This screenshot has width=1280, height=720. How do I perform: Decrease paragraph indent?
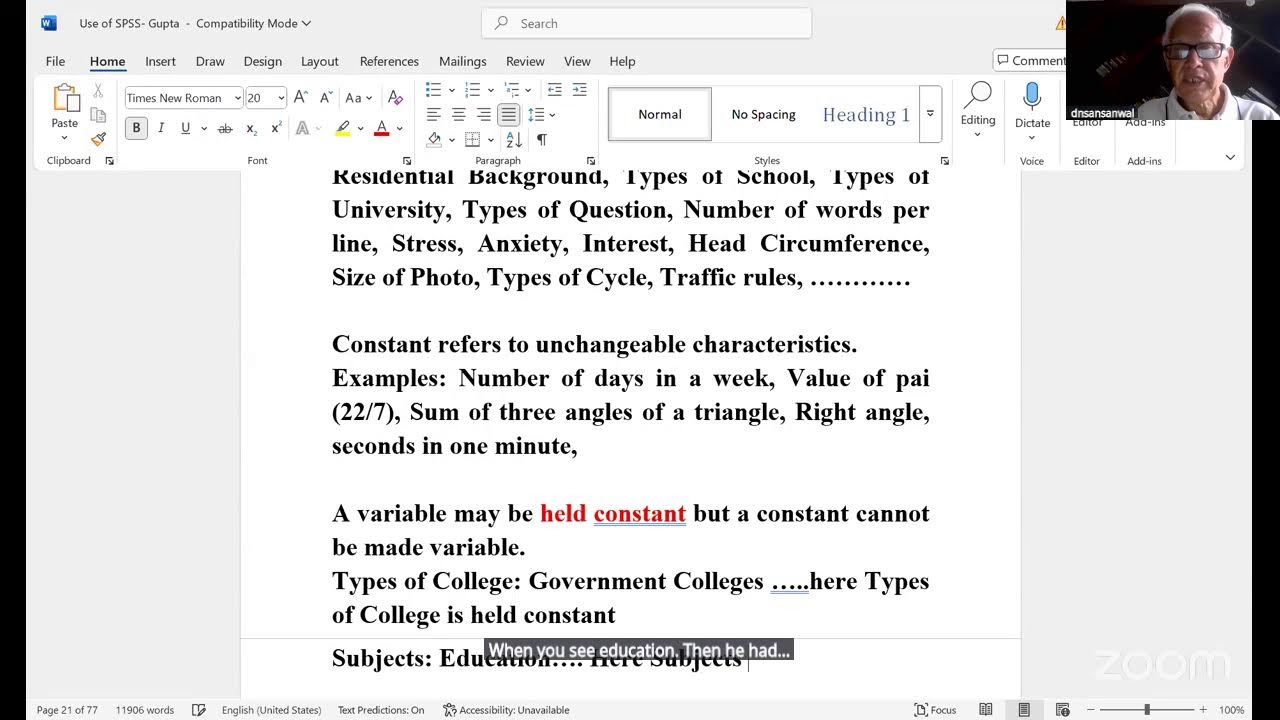click(554, 90)
